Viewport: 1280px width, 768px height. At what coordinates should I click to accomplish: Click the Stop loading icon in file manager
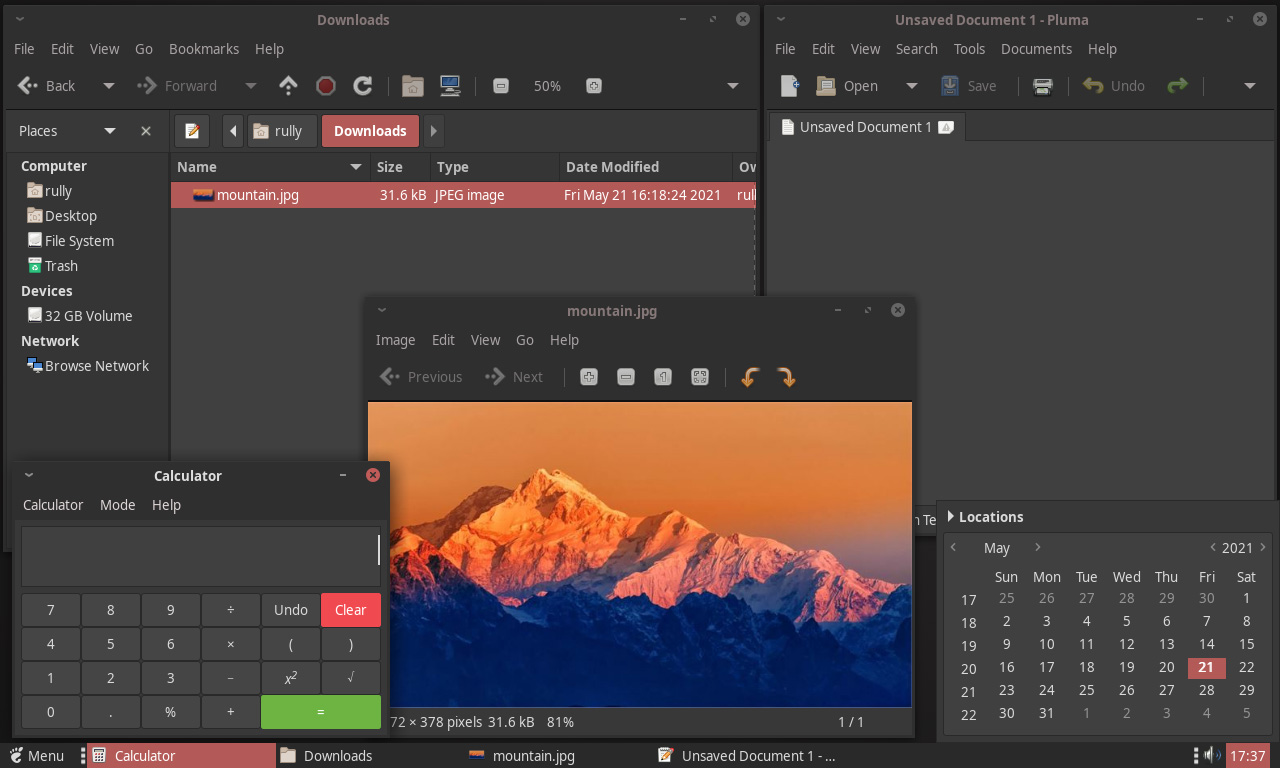pyautogui.click(x=325, y=86)
